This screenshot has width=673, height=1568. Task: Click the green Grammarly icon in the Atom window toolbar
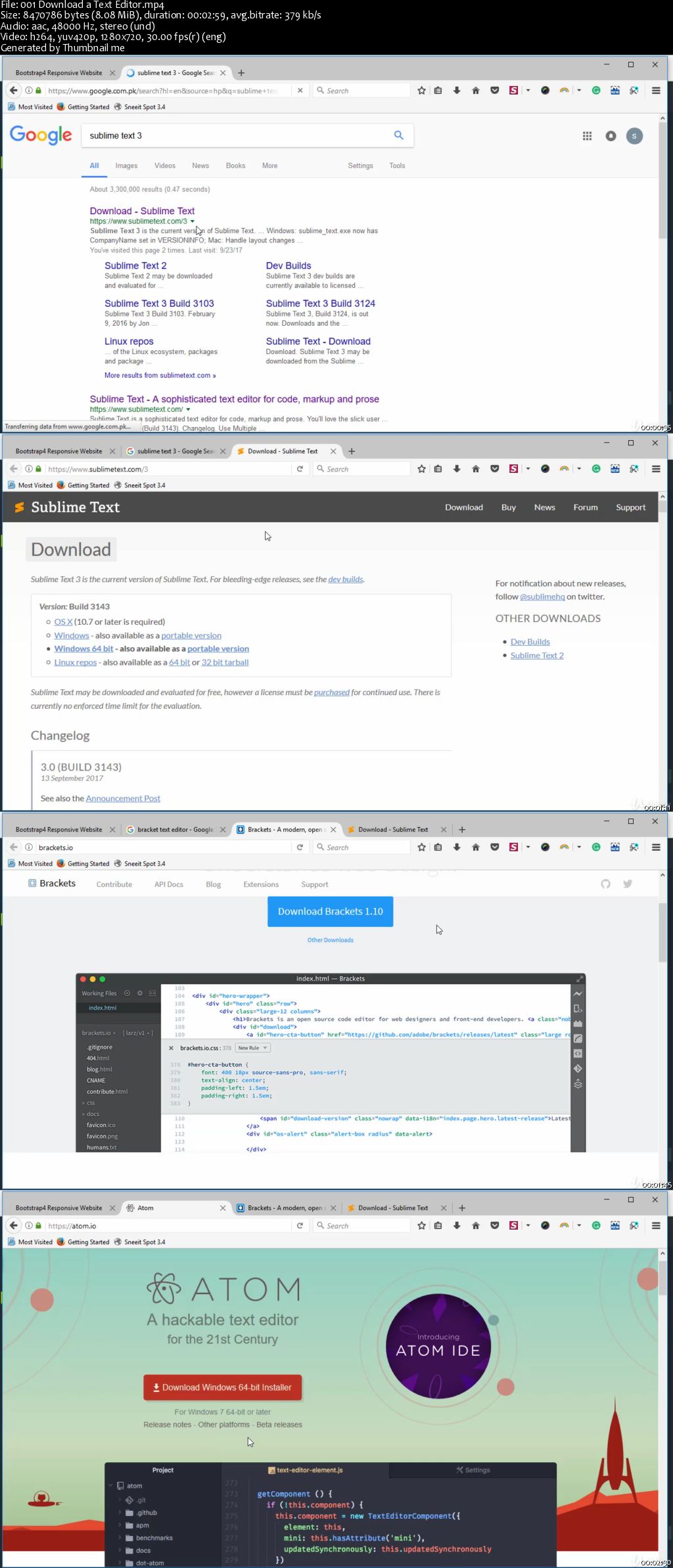point(596,1226)
